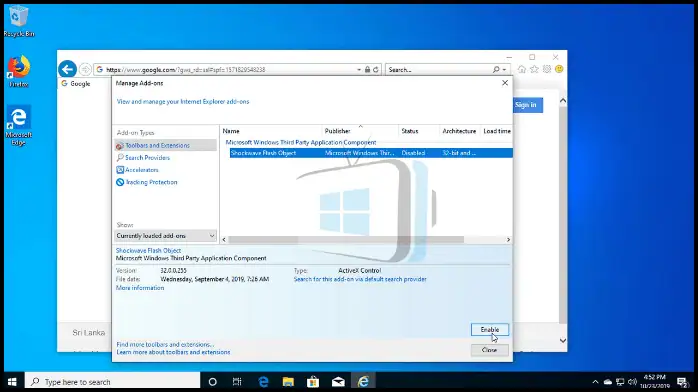Sort by the Load time column header
698x392 pixels.
click(496, 131)
